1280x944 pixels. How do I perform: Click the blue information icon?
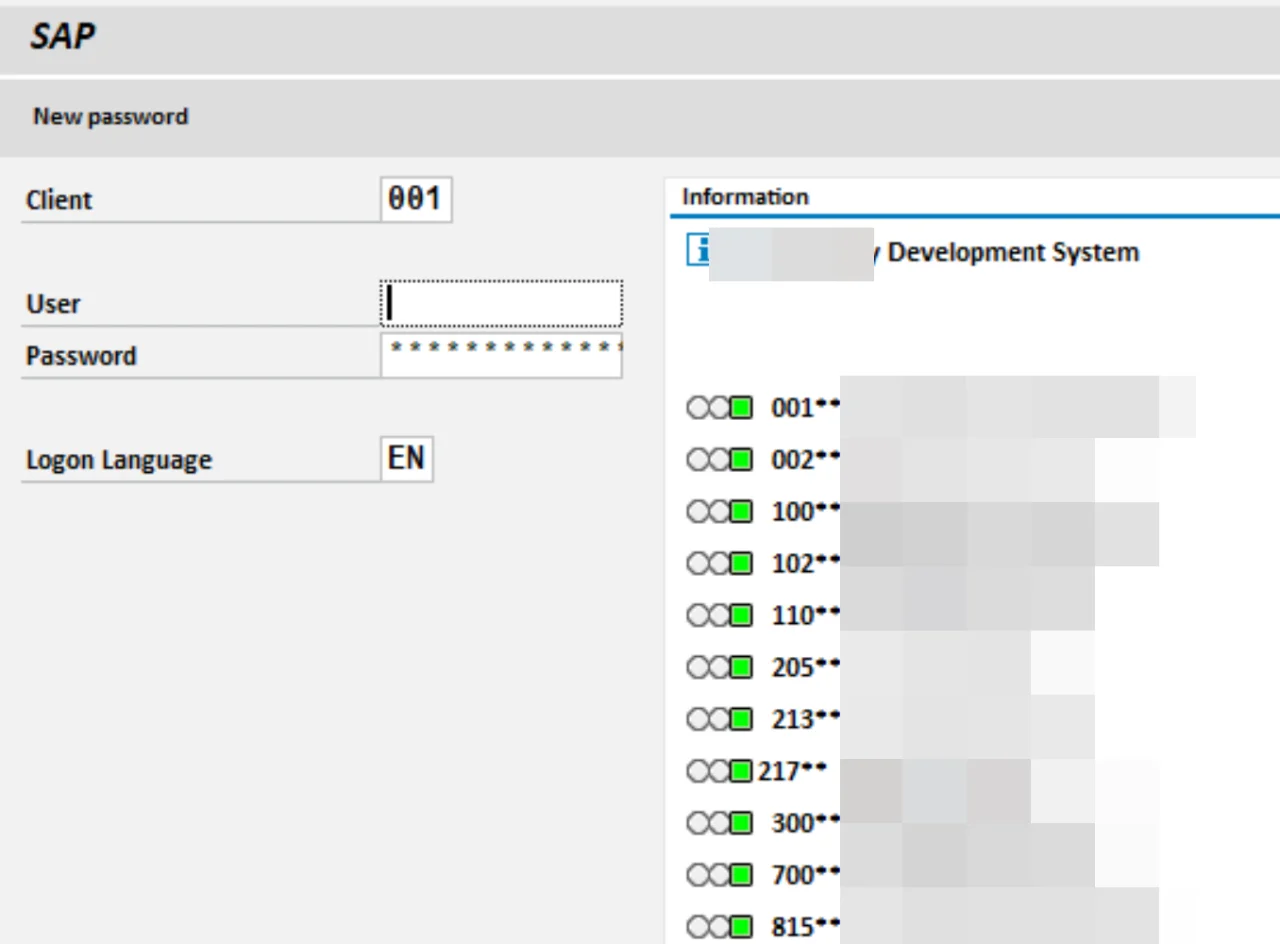(697, 249)
